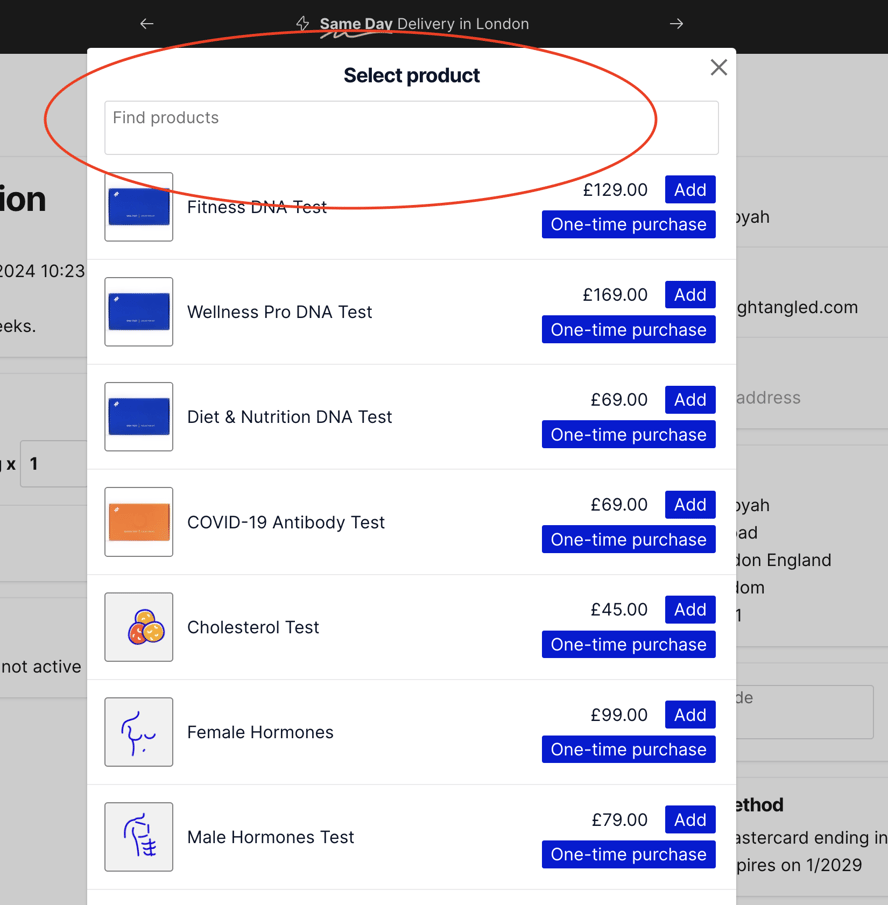
Task: Add the Diet & Nutrition DNA Test
Action: [x=690, y=399]
